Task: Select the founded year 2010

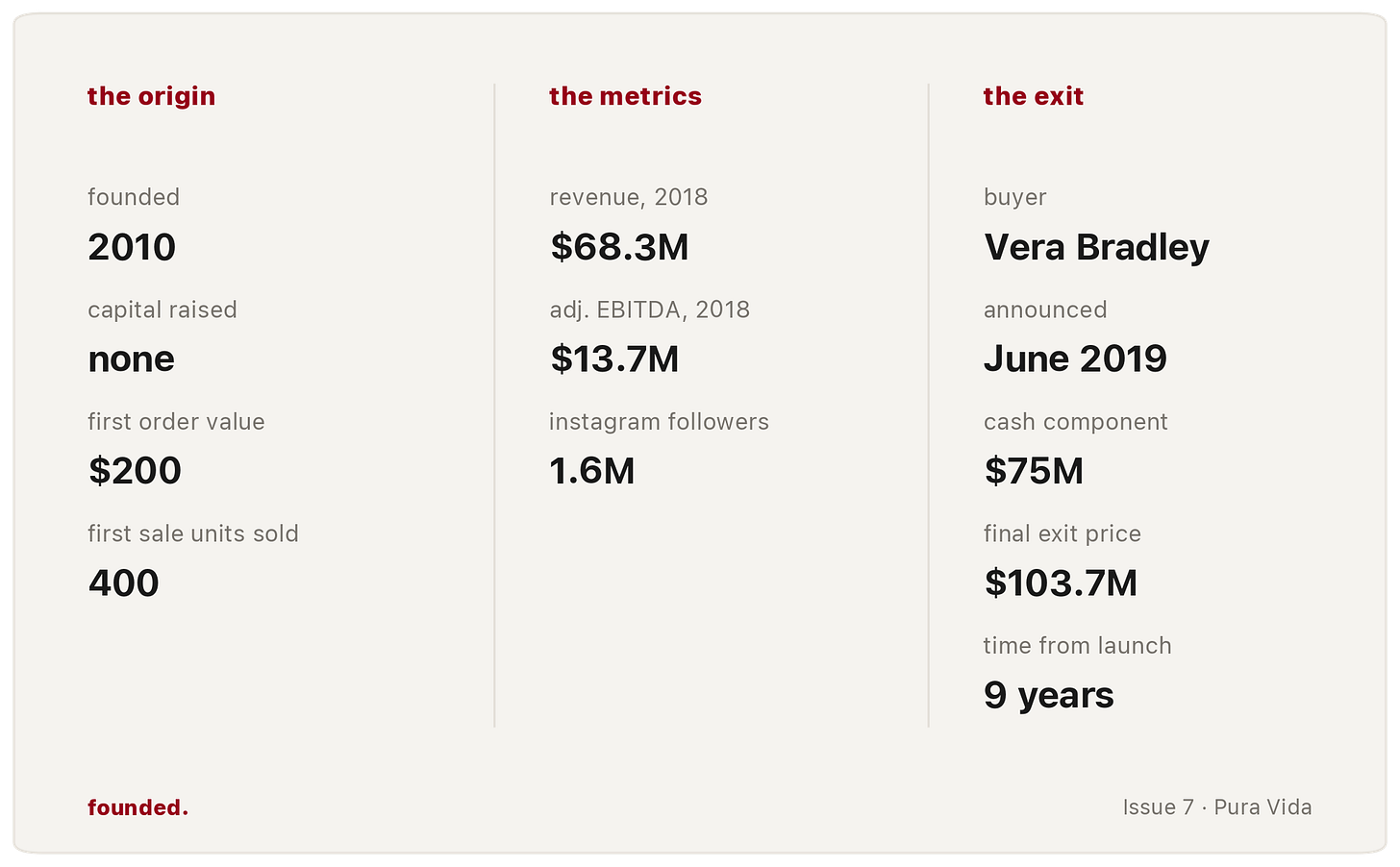Action: tap(132, 247)
